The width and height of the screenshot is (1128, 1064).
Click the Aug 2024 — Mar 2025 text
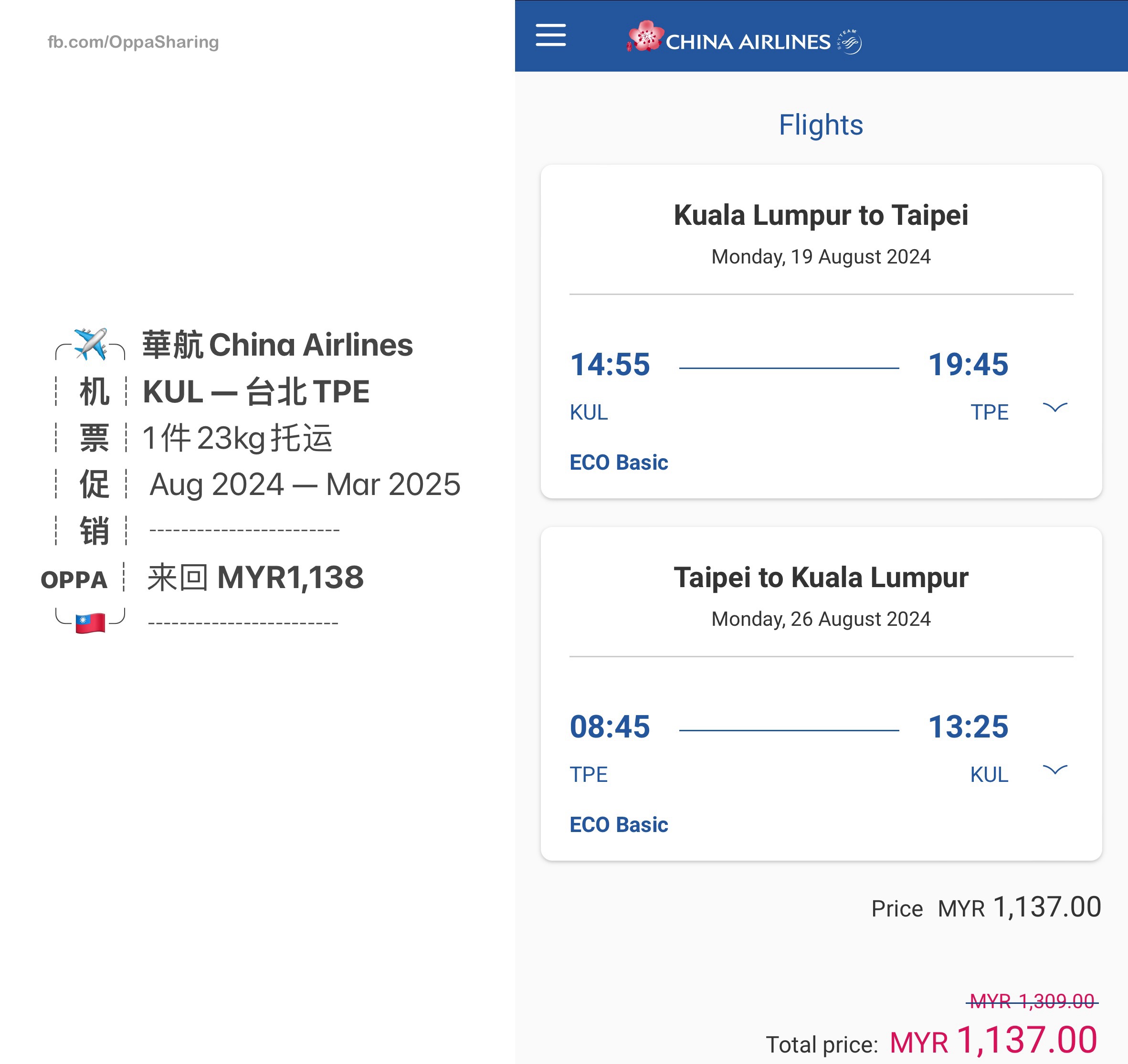(x=305, y=484)
